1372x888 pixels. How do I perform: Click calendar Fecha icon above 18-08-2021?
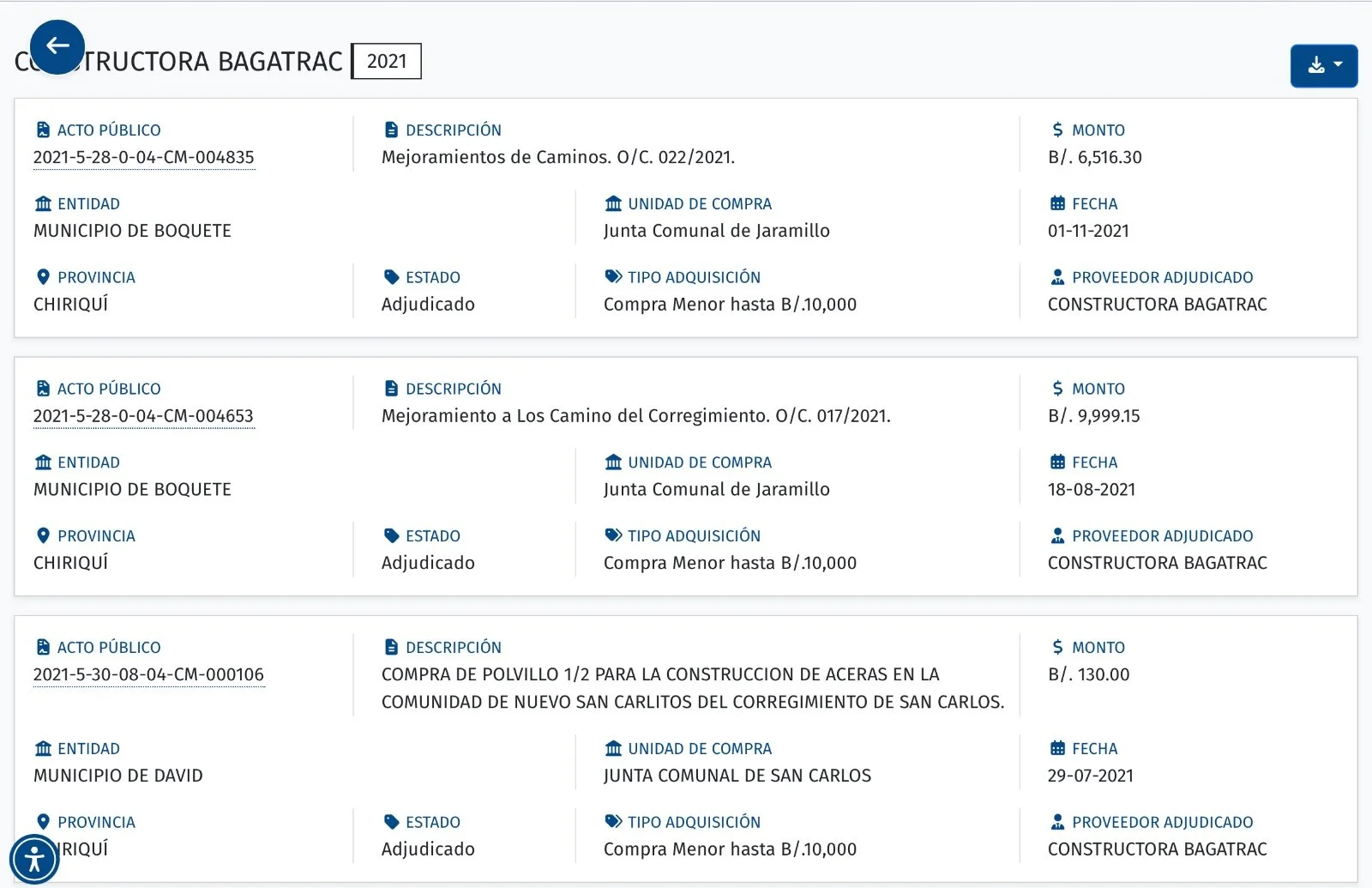[1057, 462]
